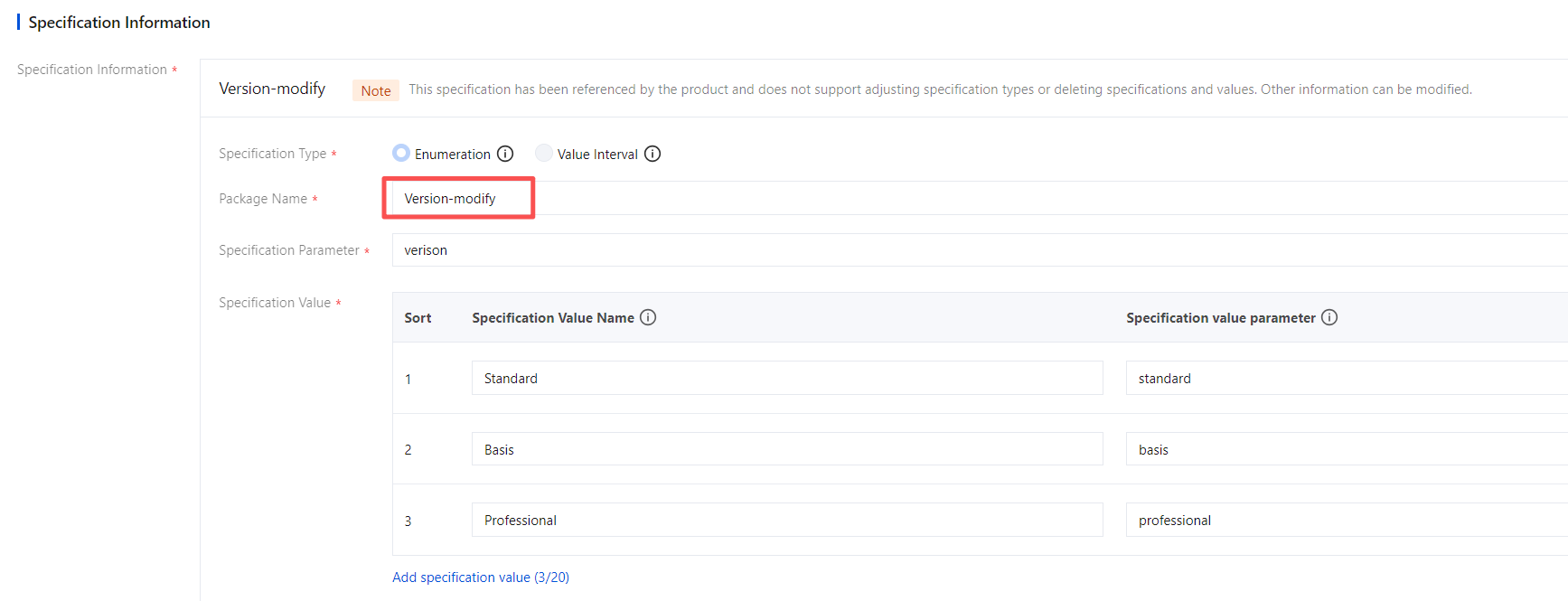
Task: Click the lowercase basis value parameter field
Action: 1347,449
